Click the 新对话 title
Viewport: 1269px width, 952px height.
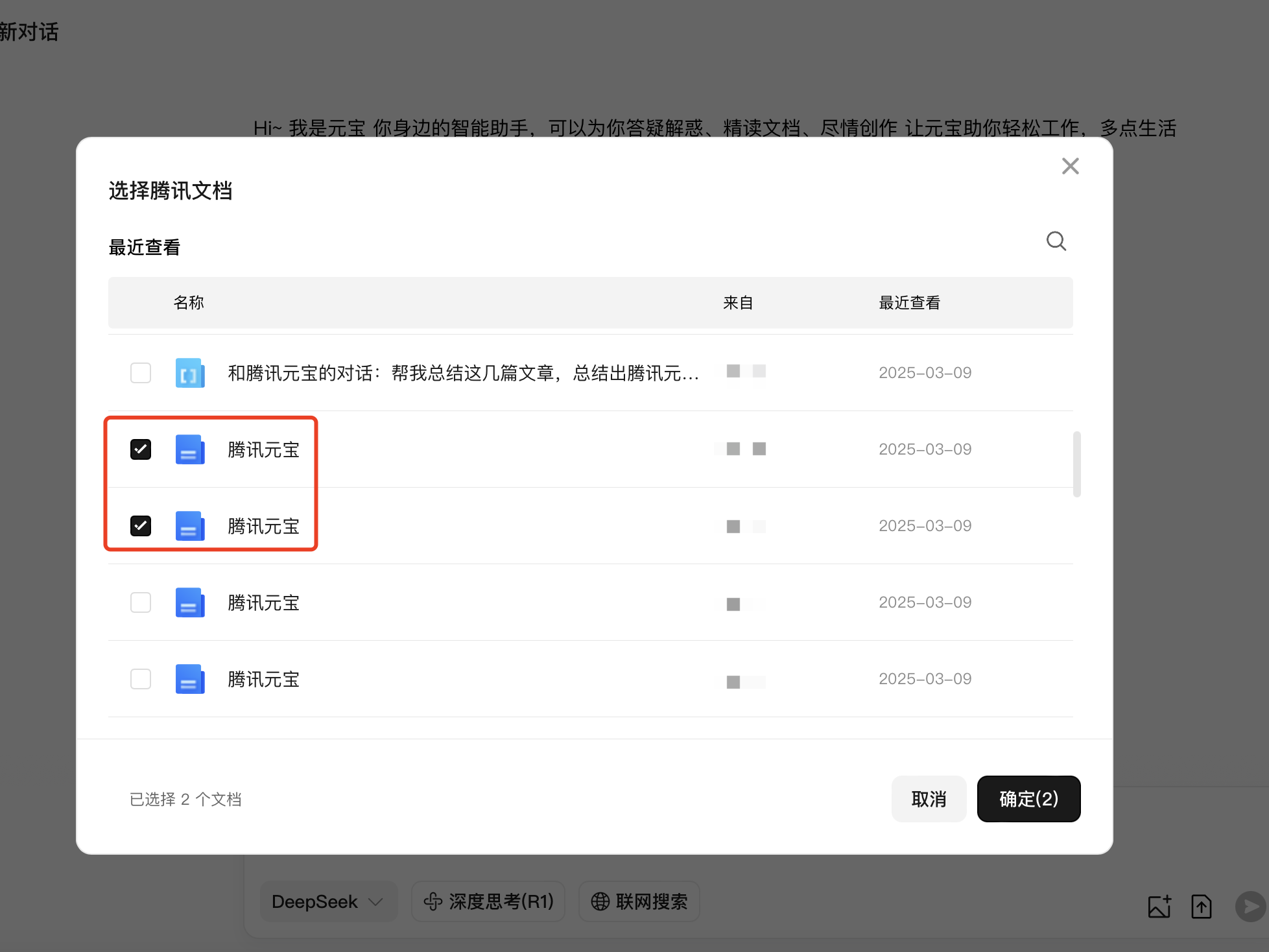(x=29, y=32)
